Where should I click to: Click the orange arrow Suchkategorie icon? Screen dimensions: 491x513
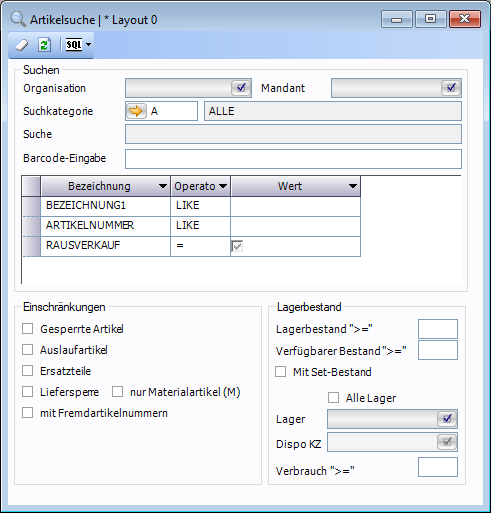(136, 111)
